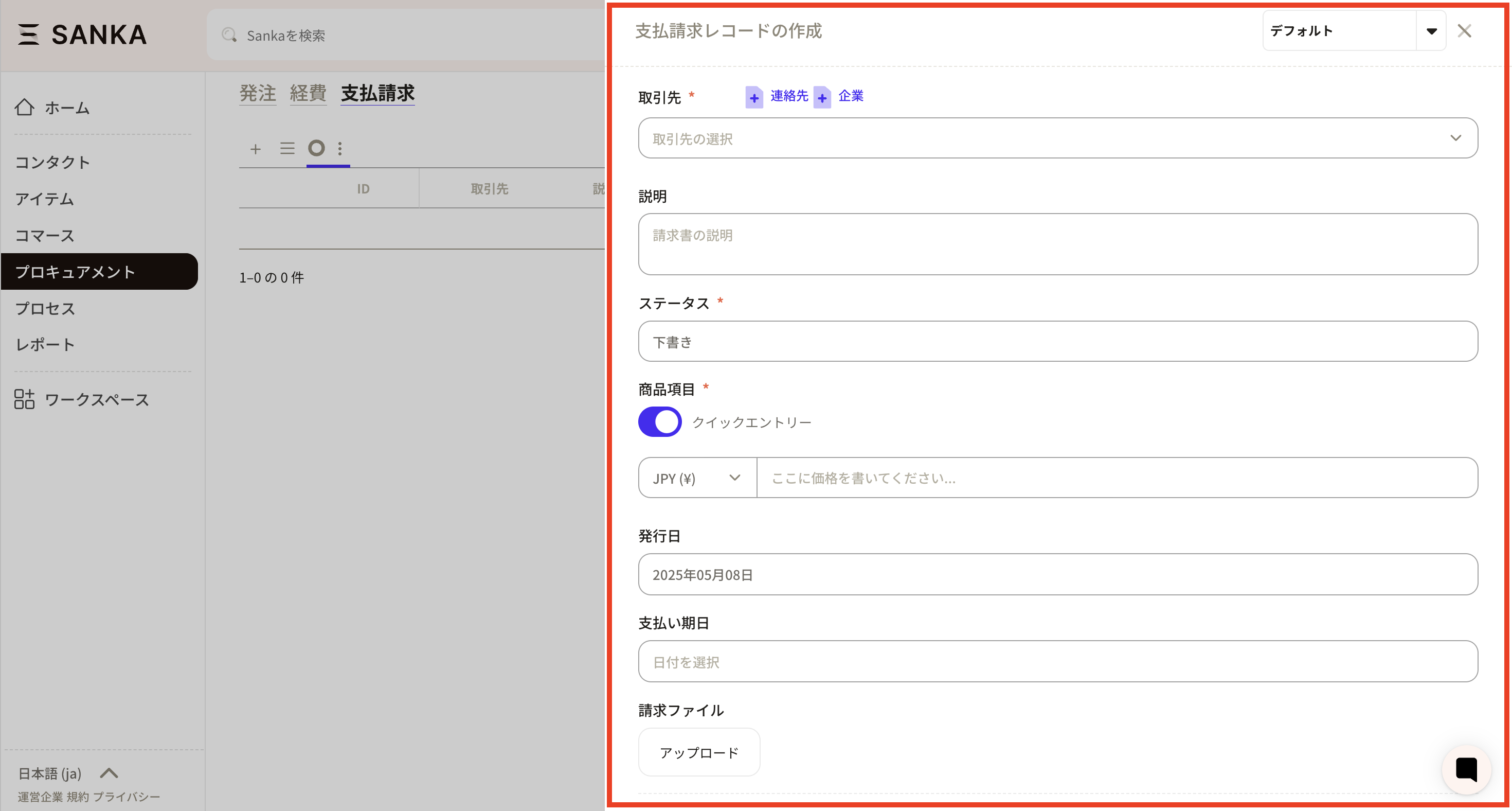This screenshot has width=1512, height=811.
Task: Select the circle view icon
Action: [316, 148]
